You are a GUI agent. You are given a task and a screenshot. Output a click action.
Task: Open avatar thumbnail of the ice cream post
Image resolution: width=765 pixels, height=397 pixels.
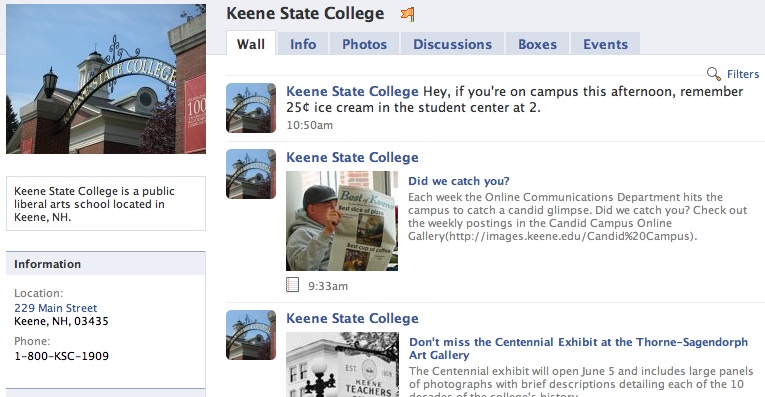tap(251, 108)
